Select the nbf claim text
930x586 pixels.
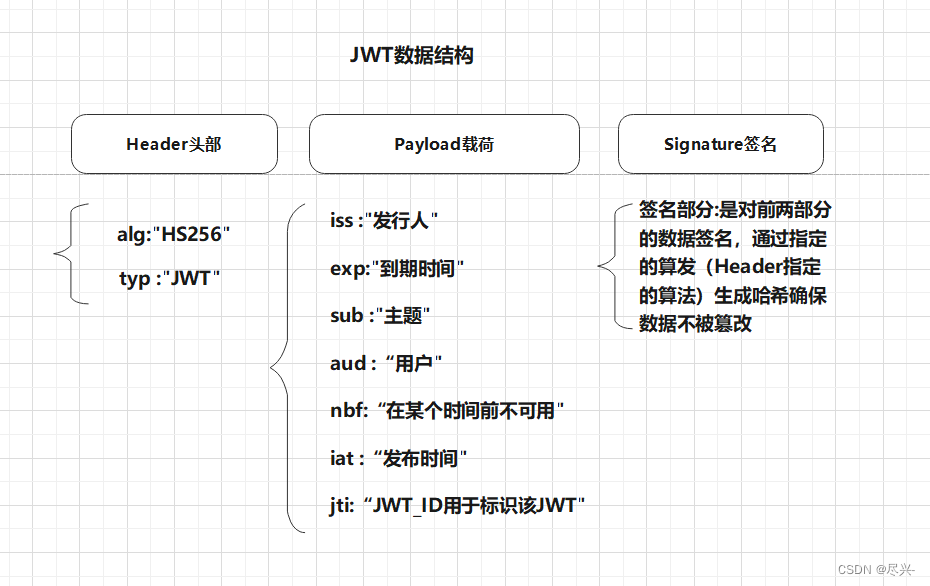pyautogui.click(x=448, y=410)
